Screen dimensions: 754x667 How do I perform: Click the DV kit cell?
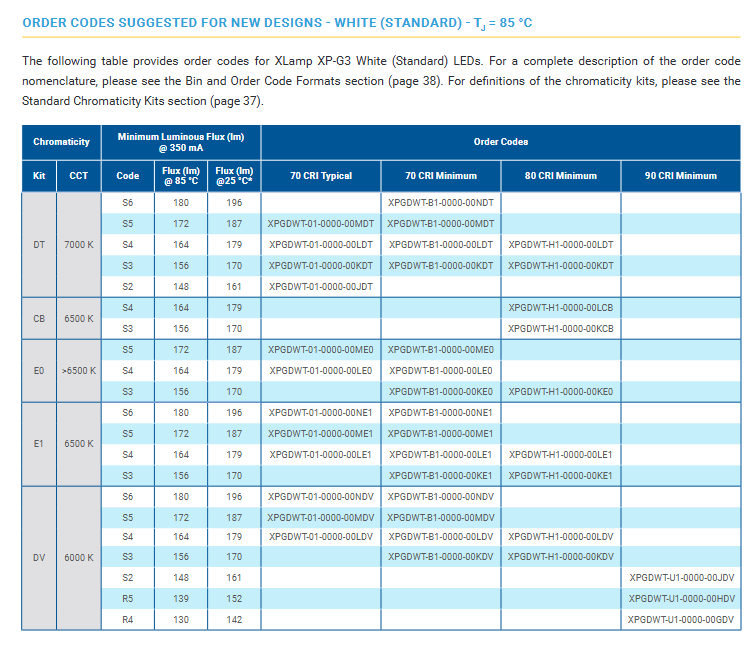(39, 558)
